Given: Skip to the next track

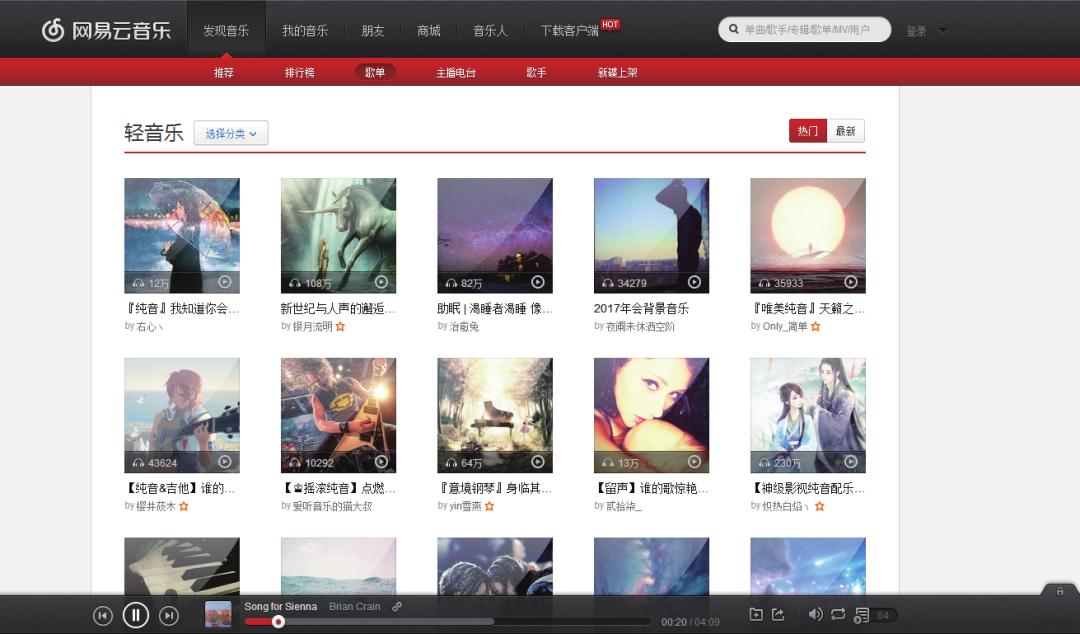Looking at the screenshot, I should tap(167, 615).
